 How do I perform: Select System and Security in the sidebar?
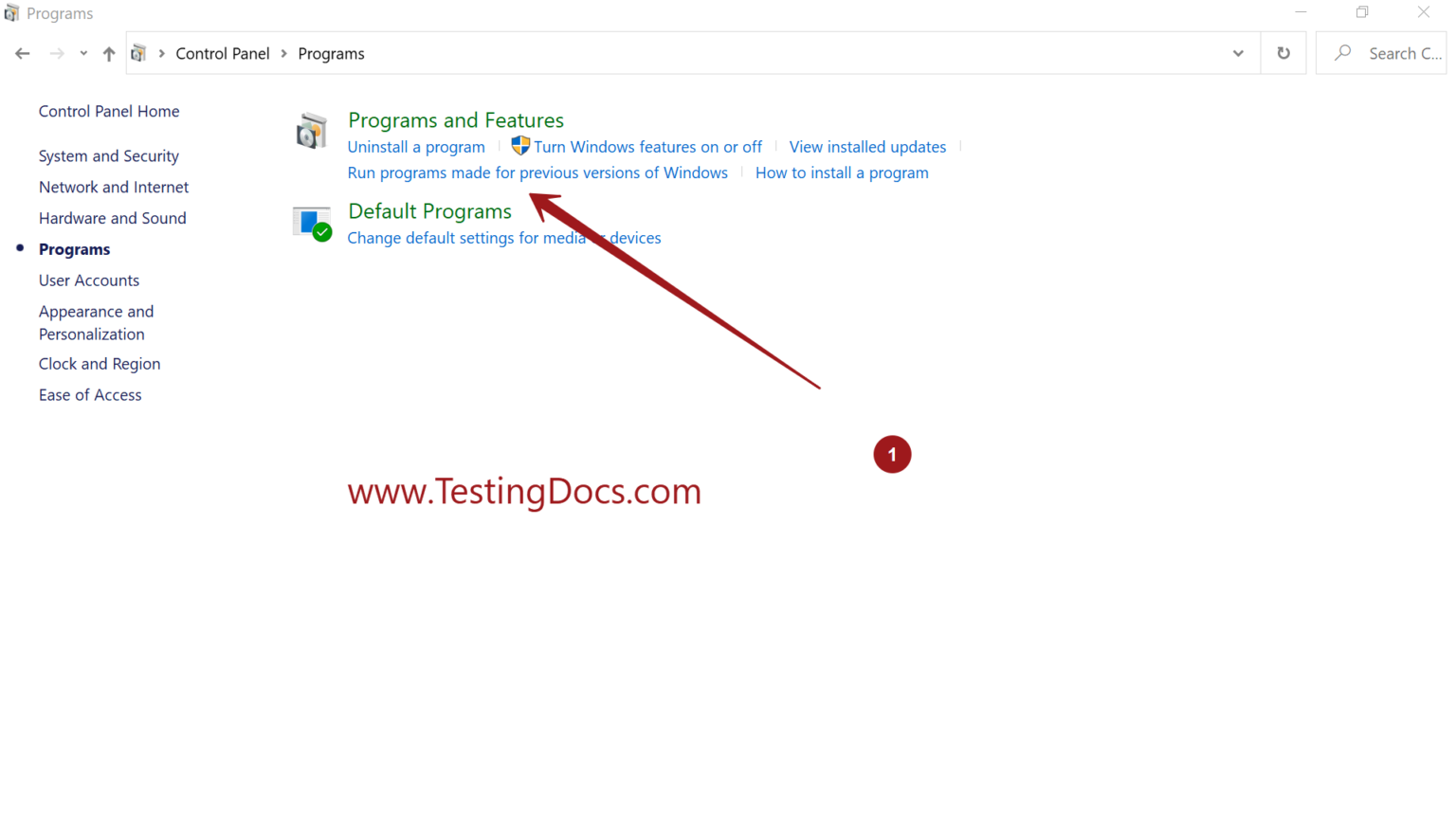click(x=108, y=155)
